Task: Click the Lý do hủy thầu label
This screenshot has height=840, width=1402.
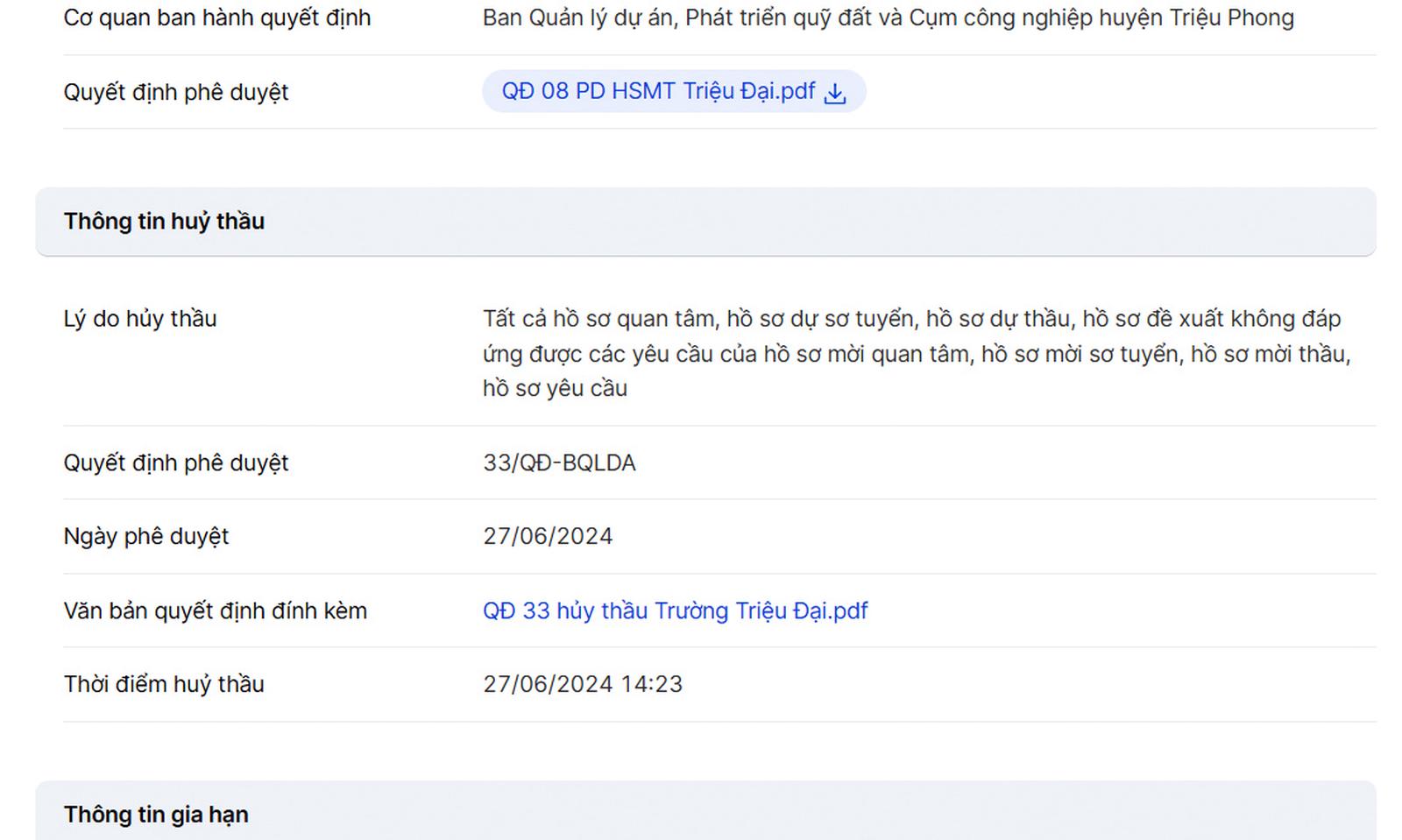Action: pos(139,319)
